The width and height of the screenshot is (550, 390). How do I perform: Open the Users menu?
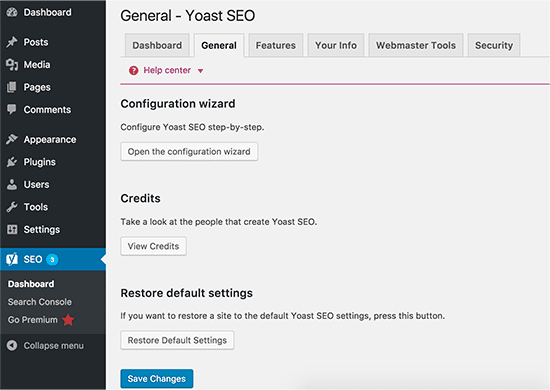pos(36,184)
